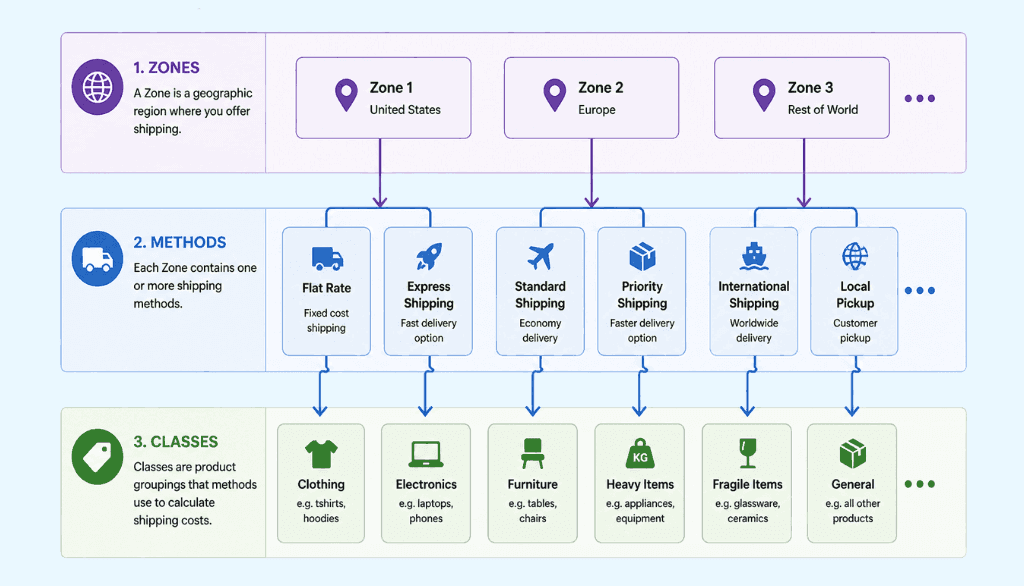Click the Flat Rate truck icon
Screen dimensions: 1024x586
click(327, 259)
